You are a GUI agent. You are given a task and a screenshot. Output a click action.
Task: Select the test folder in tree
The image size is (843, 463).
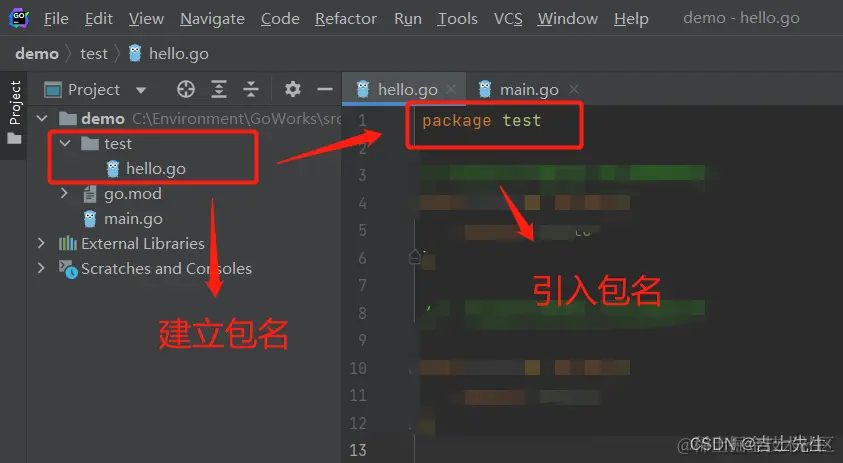[x=118, y=144]
